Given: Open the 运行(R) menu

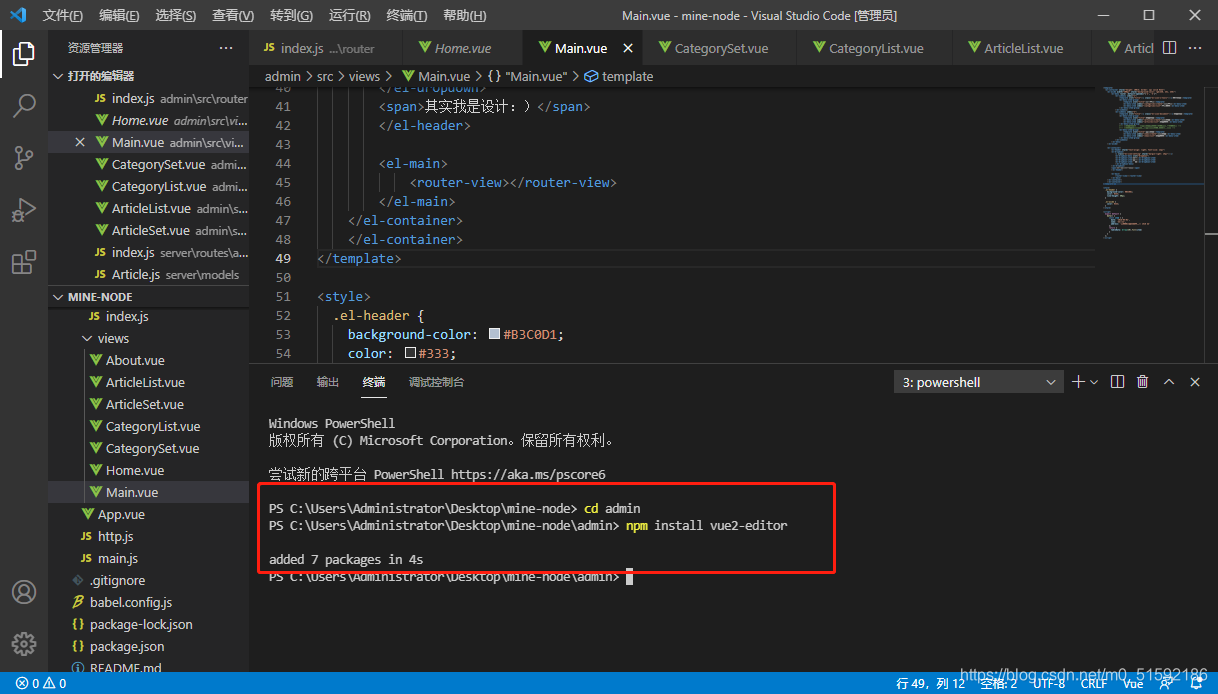Looking at the screenshot, I should click(x=349, y=16).
